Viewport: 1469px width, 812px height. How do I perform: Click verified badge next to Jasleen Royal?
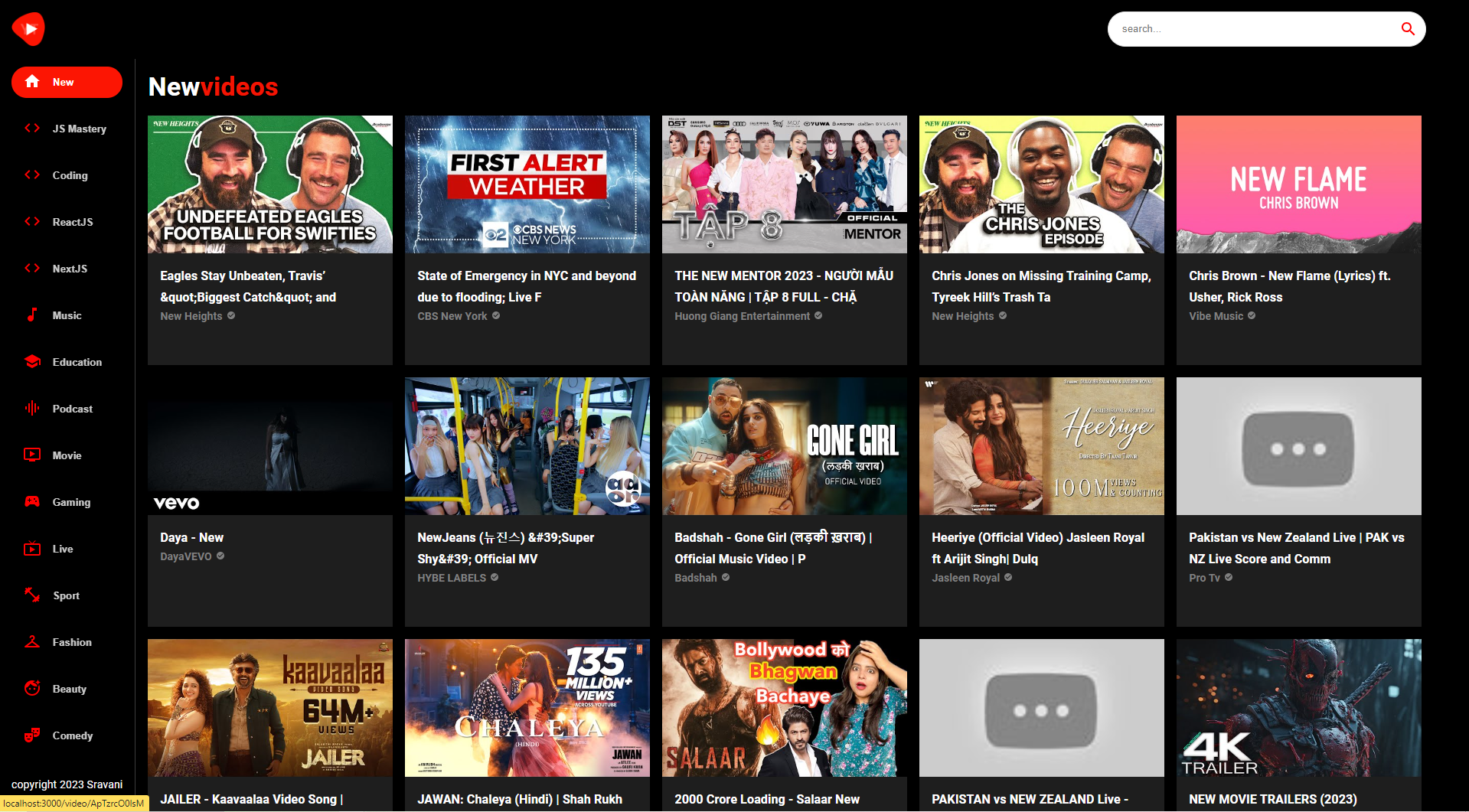1008,577
